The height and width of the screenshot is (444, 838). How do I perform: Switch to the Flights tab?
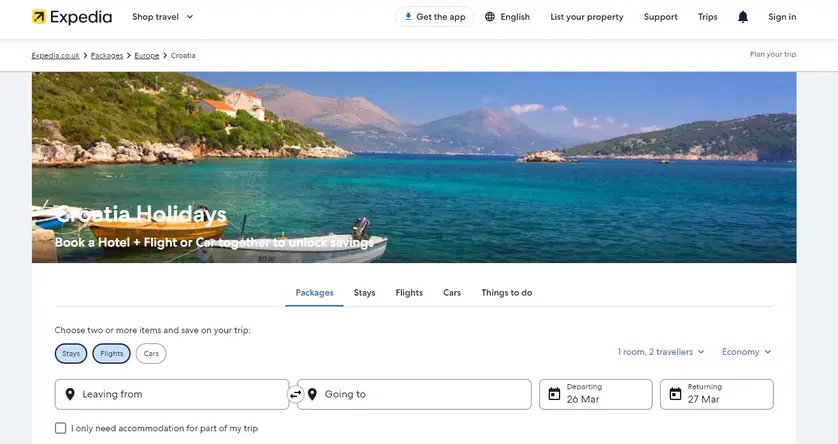coord(409,293)
